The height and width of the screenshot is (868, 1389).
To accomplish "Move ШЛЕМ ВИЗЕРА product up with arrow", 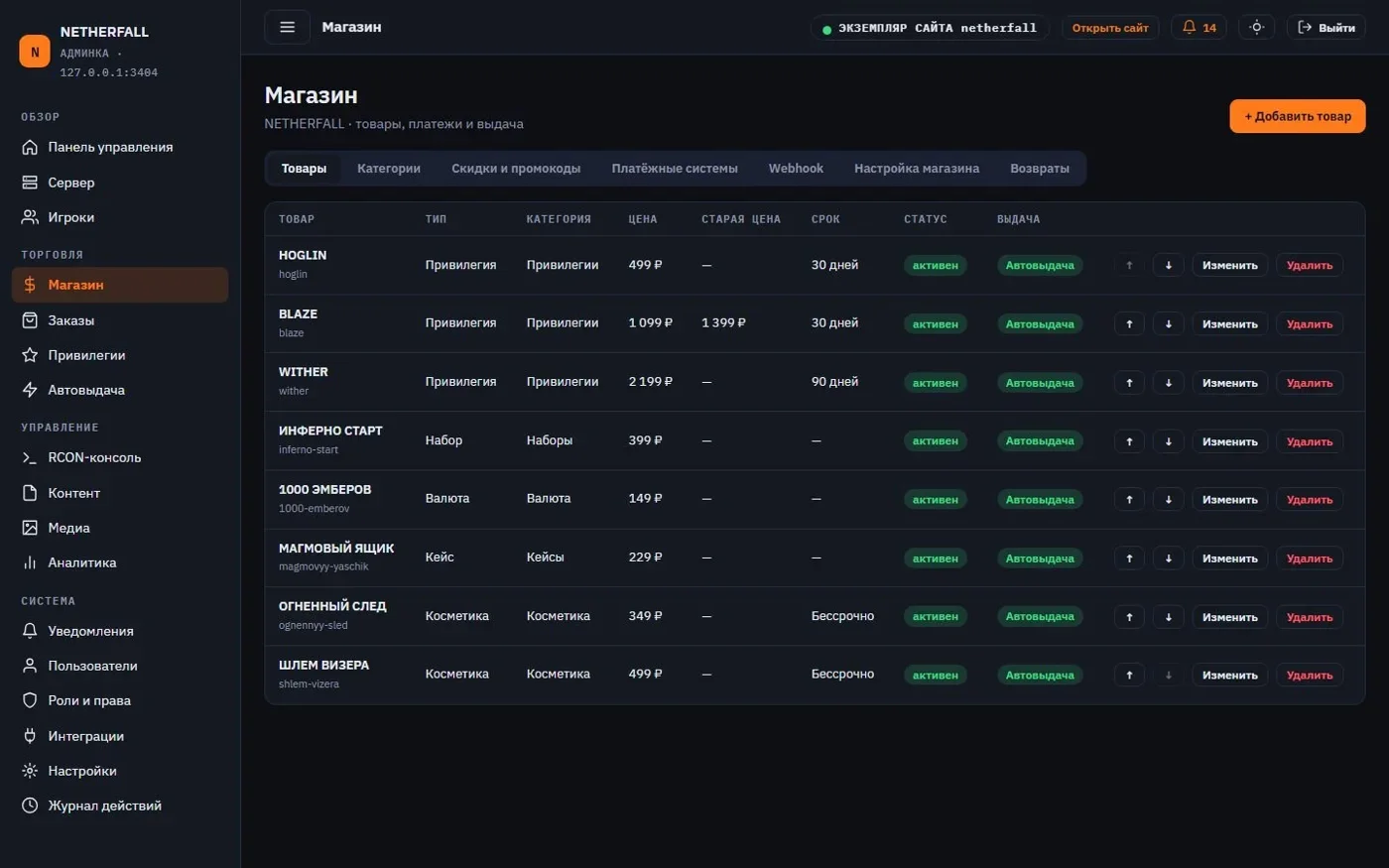I will 1129,675.
